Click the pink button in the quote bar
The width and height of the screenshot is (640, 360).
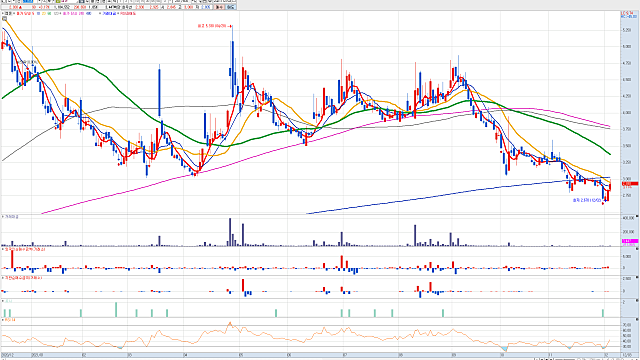(x=220, y=7)
